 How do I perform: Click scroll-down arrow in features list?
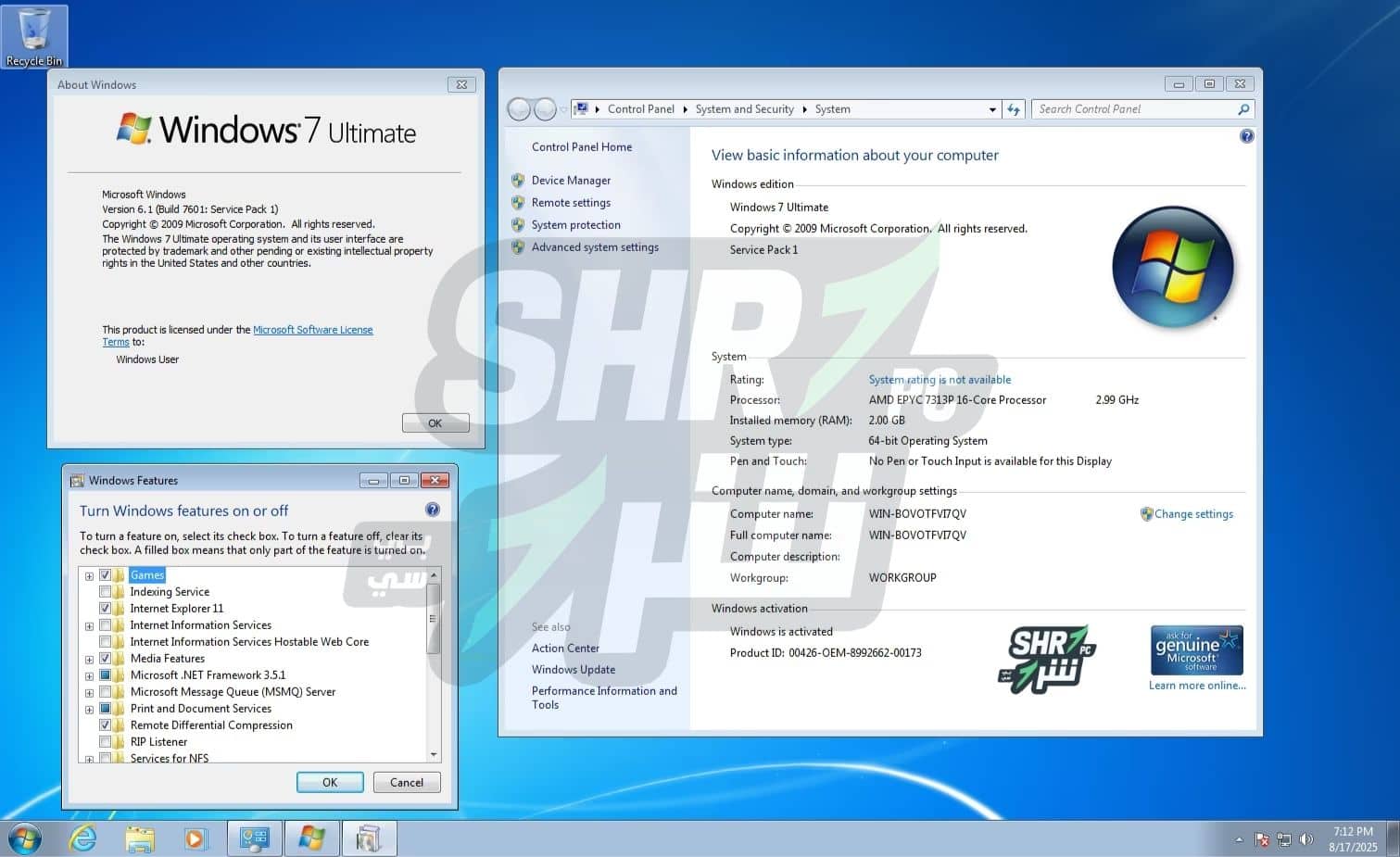tap(433, 754)
